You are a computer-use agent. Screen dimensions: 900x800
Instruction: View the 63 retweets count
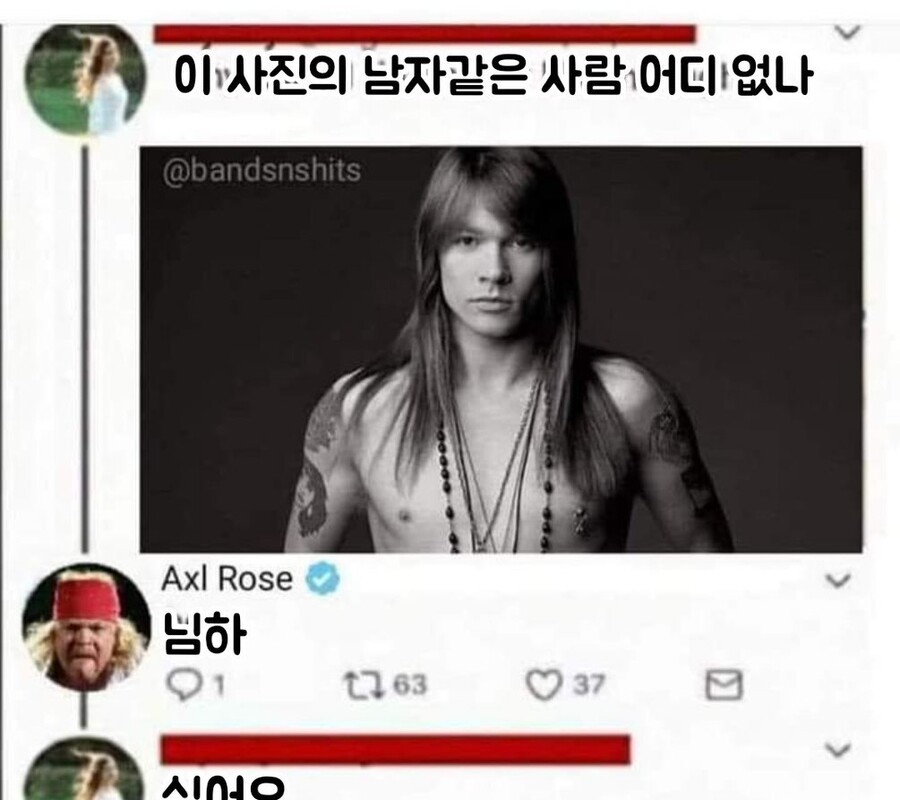(409, 685)
